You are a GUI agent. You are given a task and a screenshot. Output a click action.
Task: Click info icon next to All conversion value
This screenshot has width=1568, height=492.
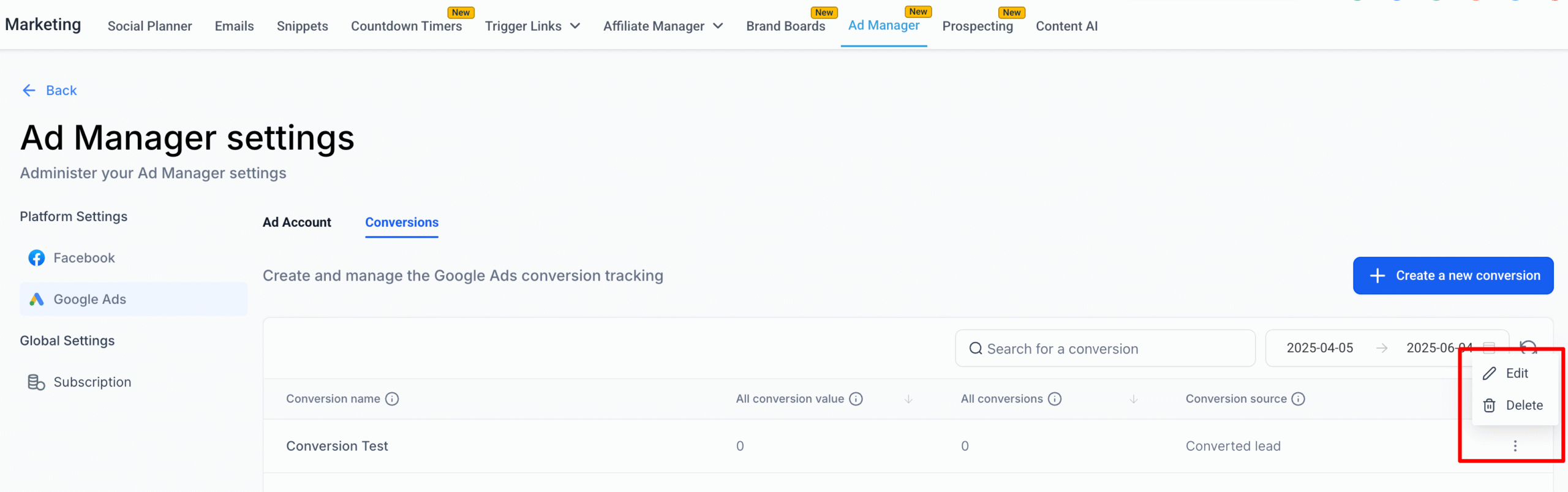[x=856, y=399]
